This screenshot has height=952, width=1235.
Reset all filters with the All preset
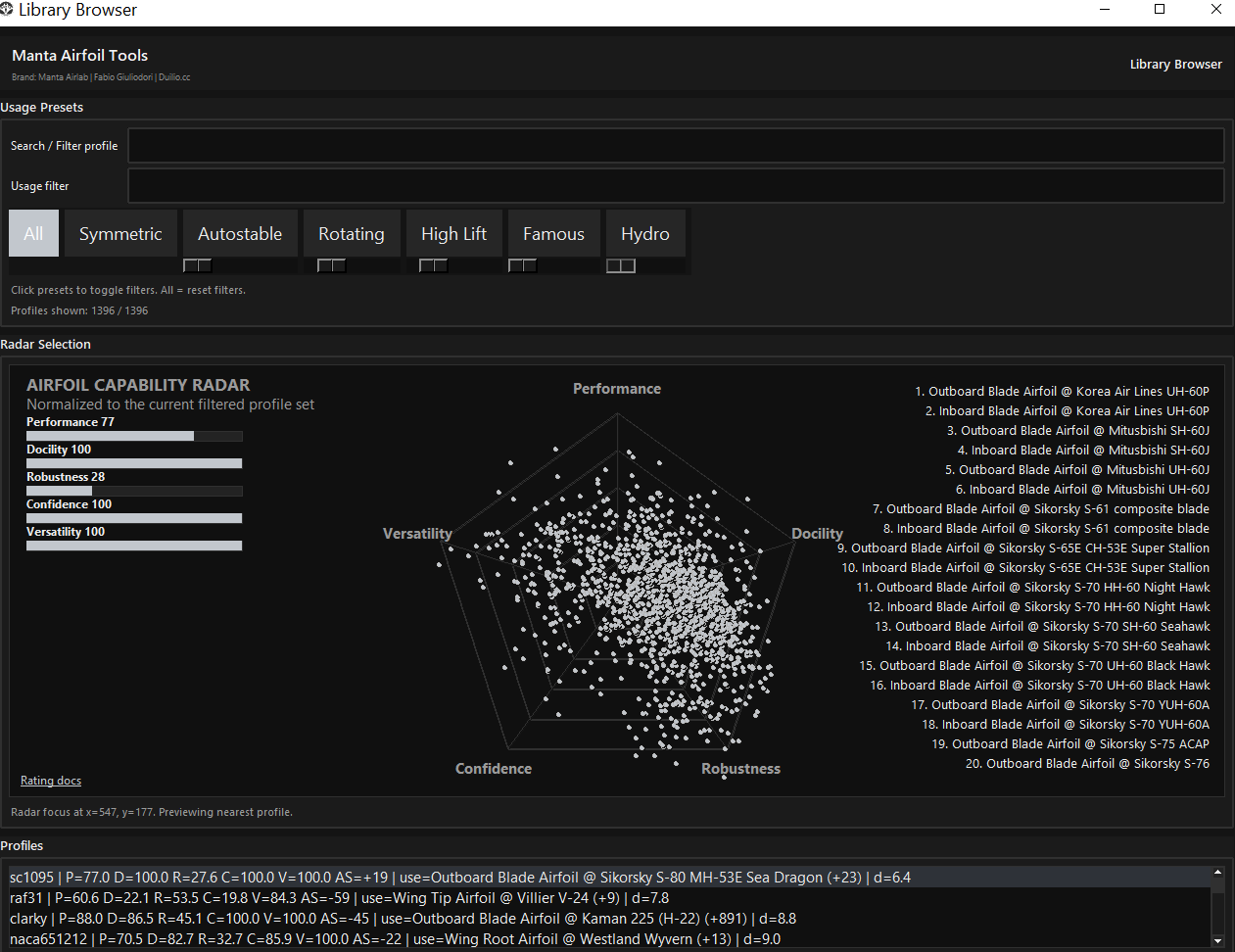(32, 233)
